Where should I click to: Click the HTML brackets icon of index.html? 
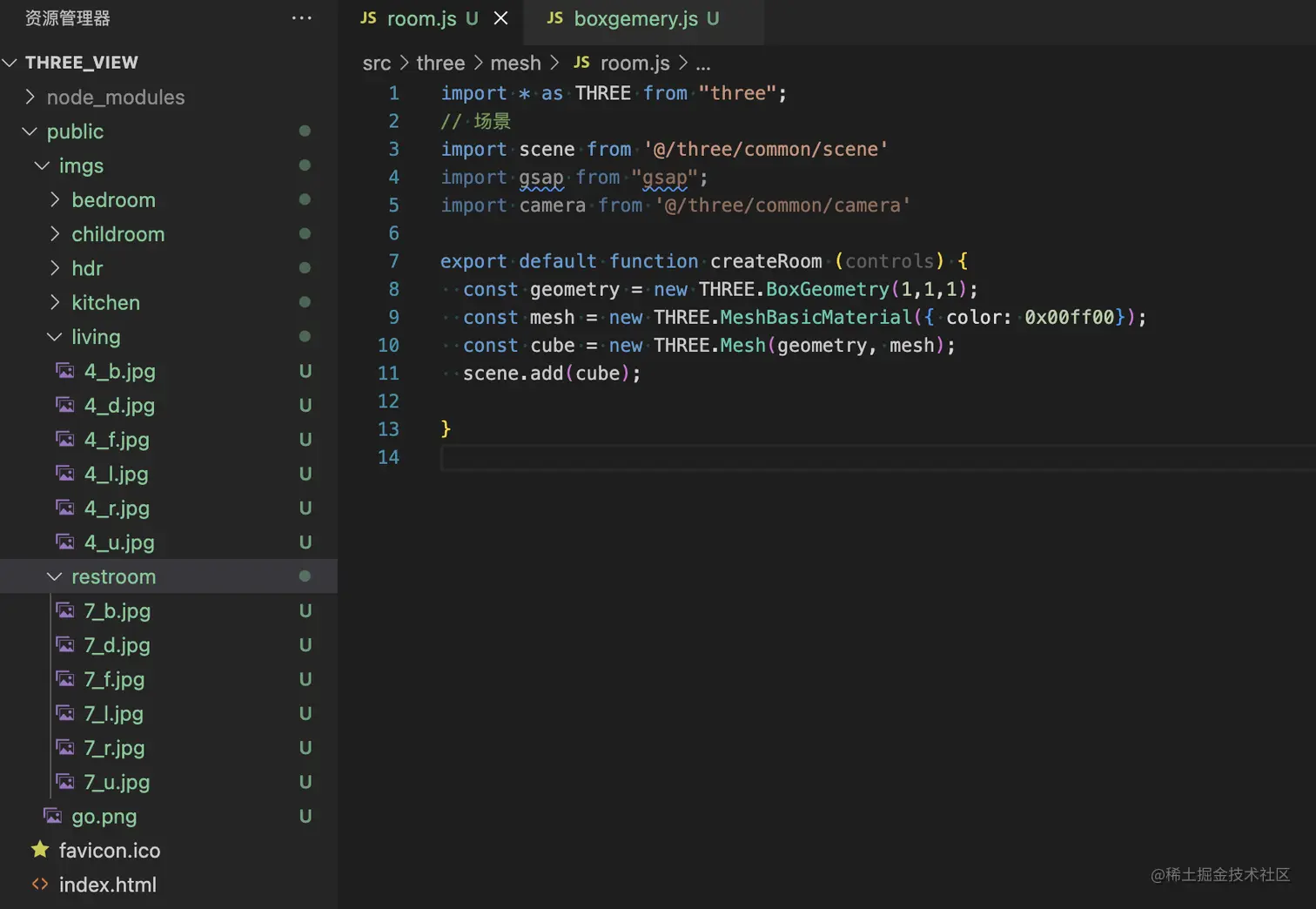coord(40,885)
